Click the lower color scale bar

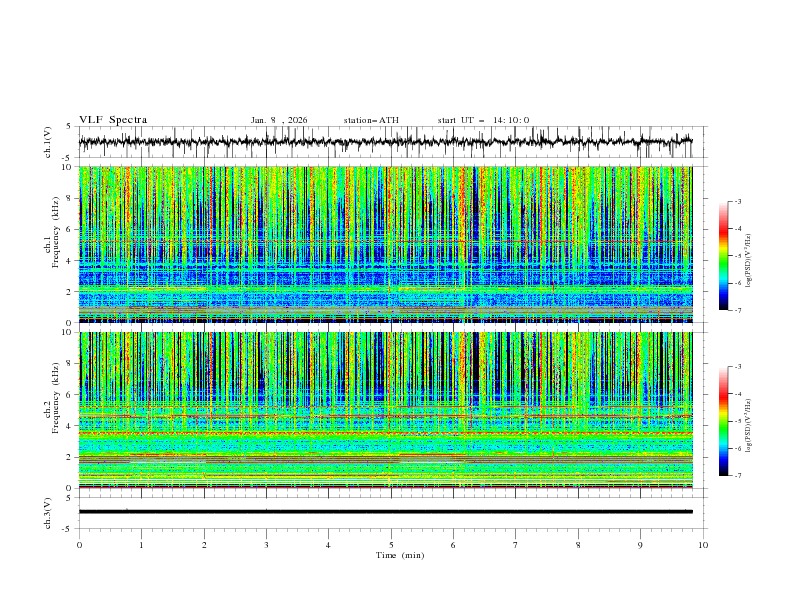pos(724,421)
